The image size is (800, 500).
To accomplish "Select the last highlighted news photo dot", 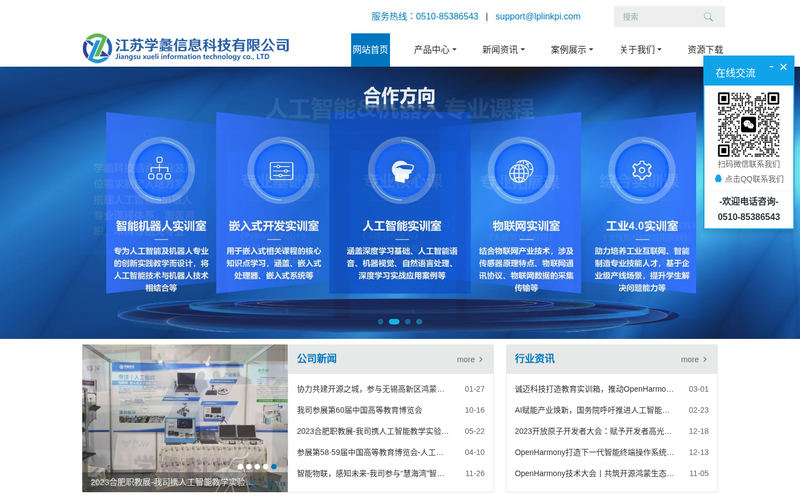I will [x=274, y=466].
